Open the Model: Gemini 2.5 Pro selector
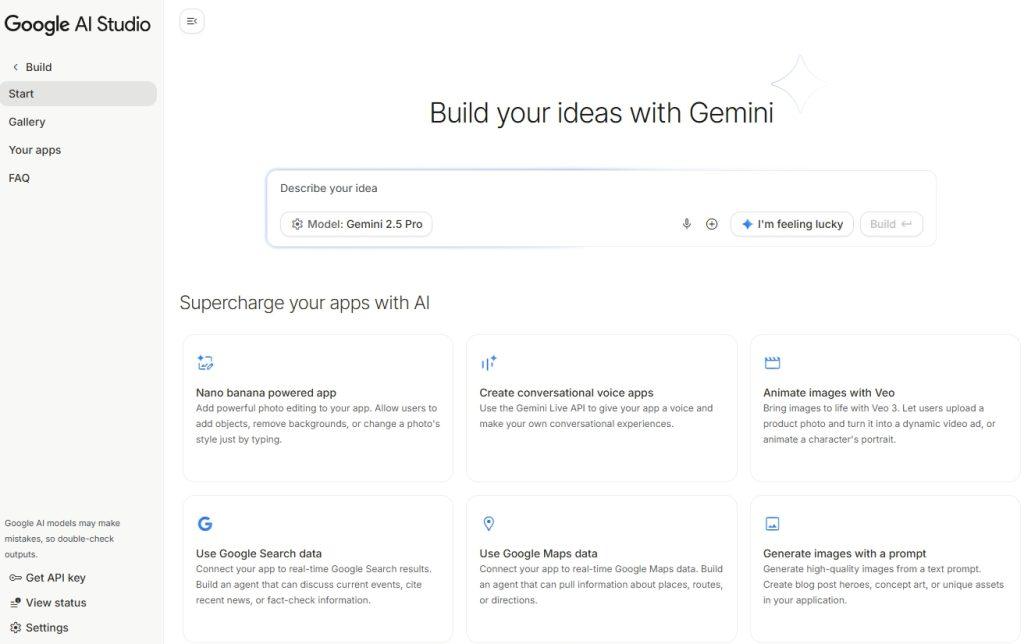This screenshot has width=1024, height=644. point(356,224)
